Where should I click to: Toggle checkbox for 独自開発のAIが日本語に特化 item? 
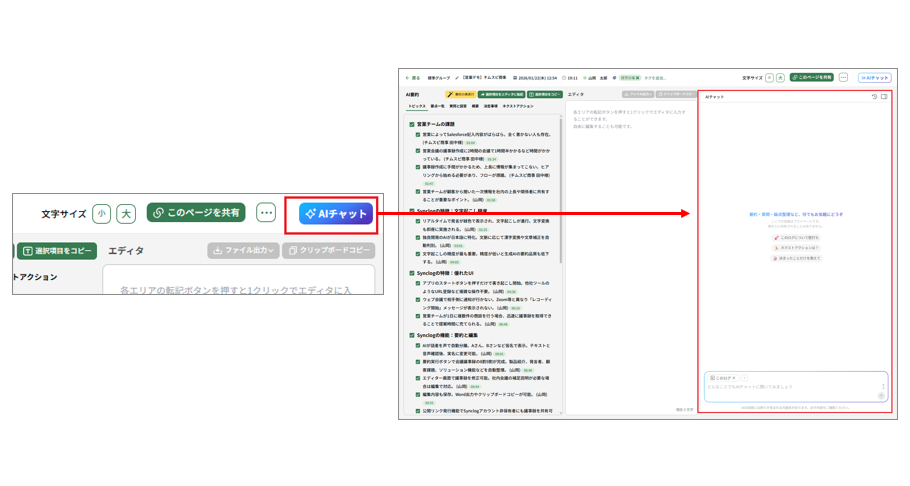(417, 237)
